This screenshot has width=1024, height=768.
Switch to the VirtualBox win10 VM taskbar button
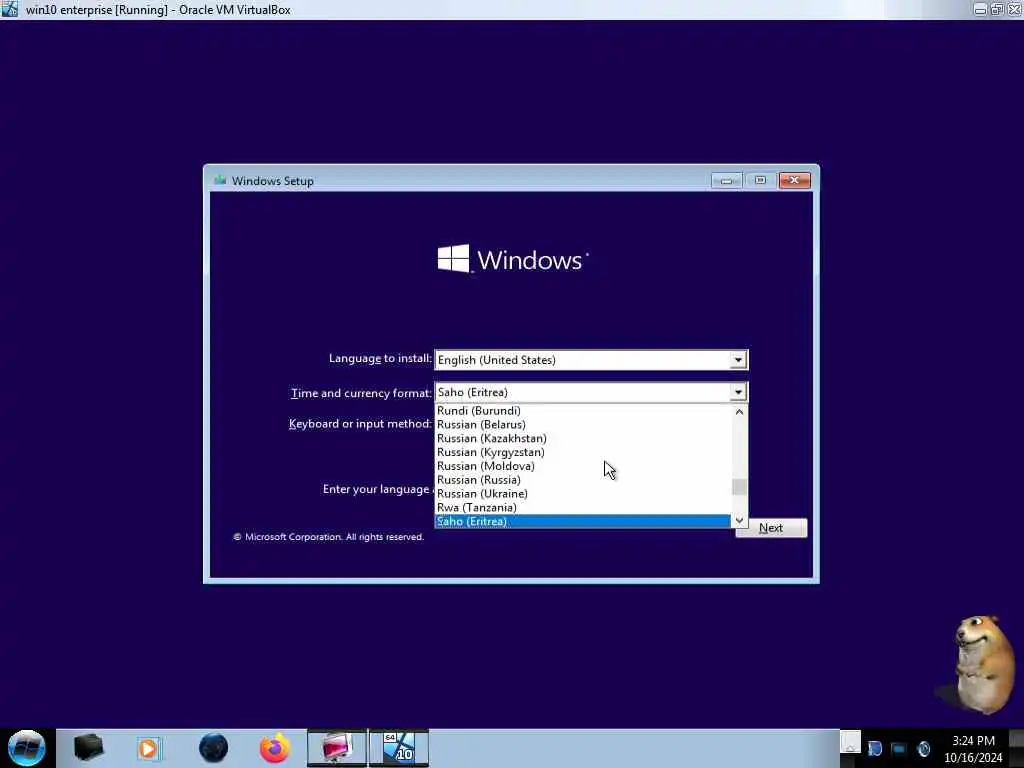point(399,748)
